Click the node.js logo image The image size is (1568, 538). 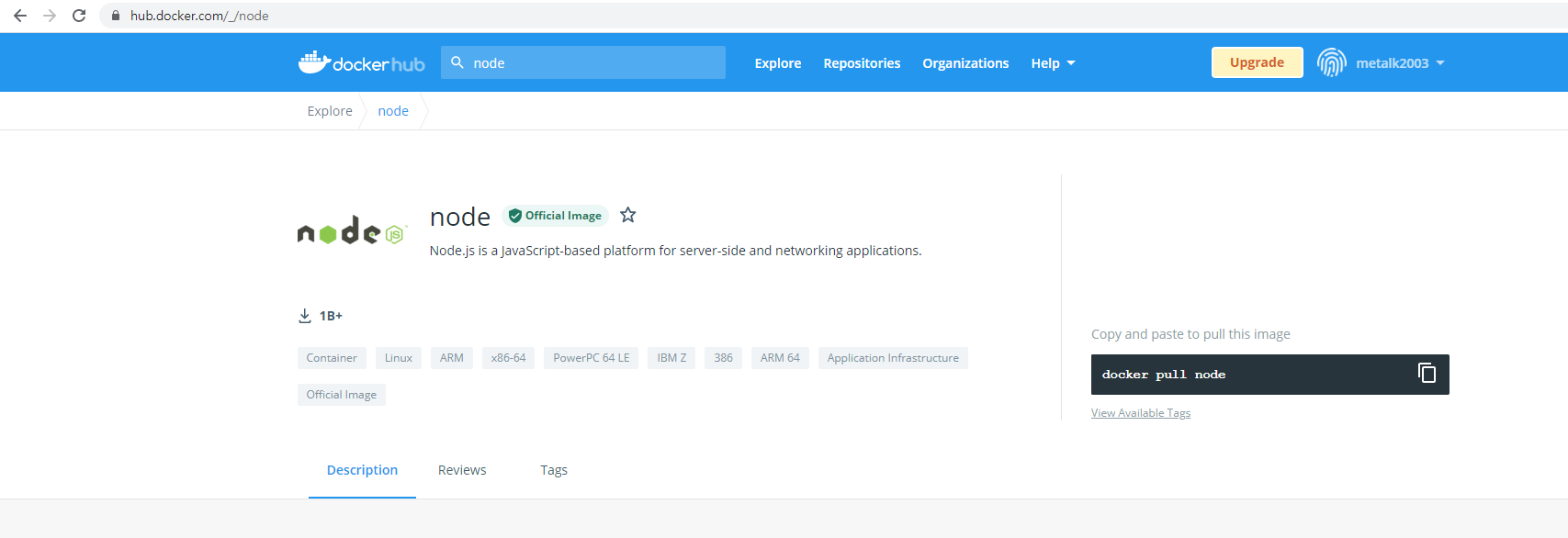352,231
